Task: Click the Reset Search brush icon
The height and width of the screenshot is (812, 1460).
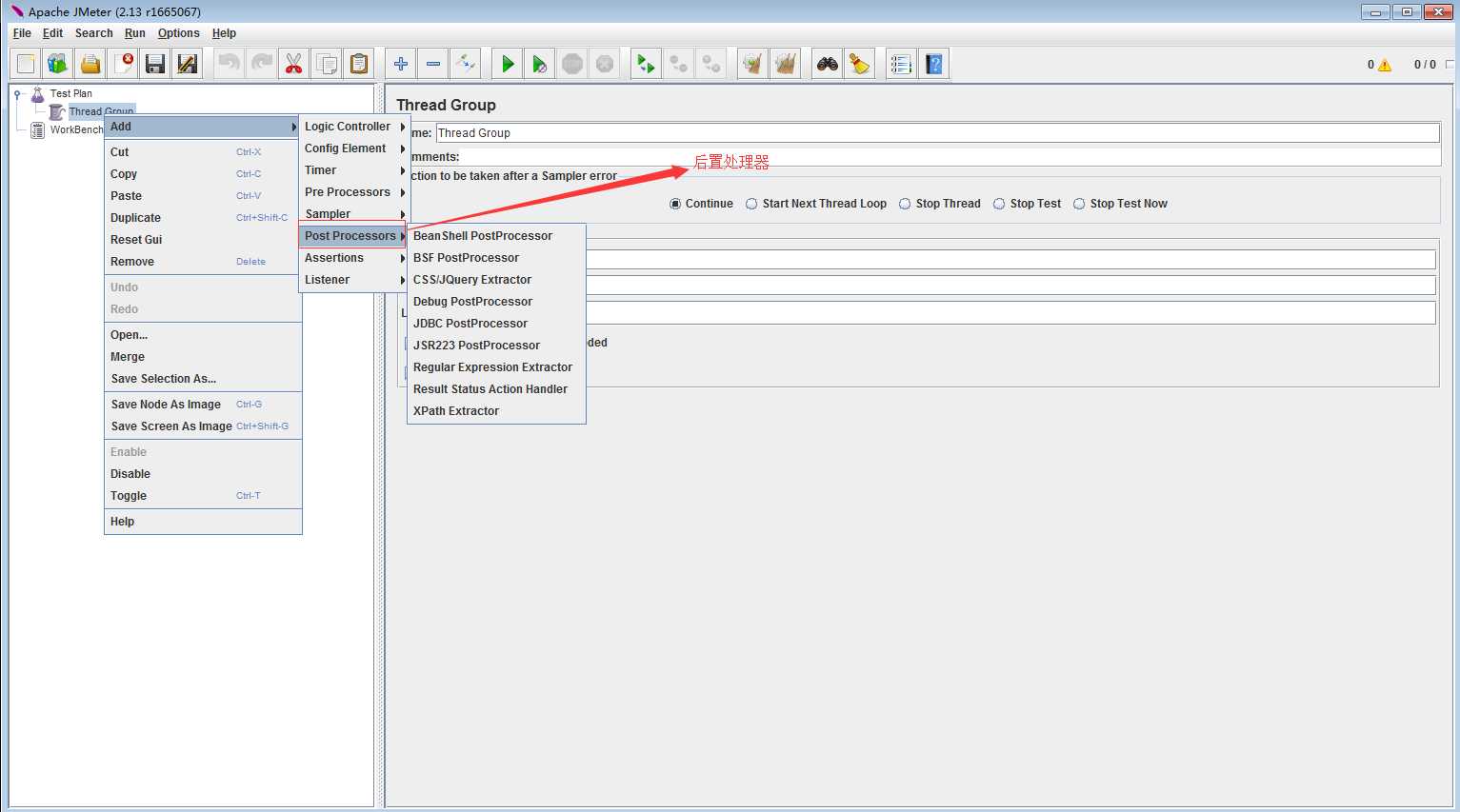Action: point(860,64)
